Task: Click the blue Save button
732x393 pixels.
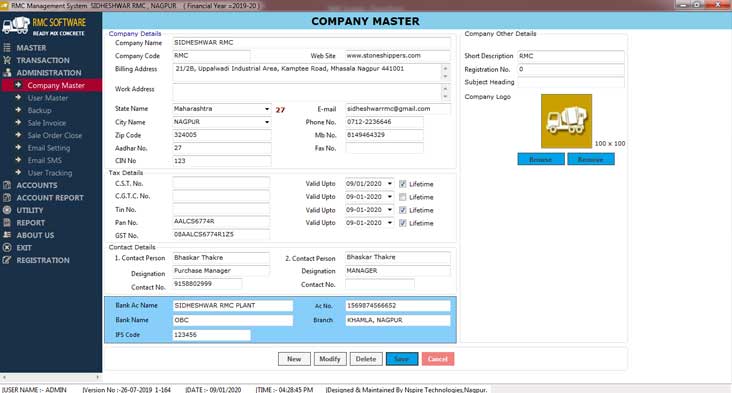Action: [402, 359]
